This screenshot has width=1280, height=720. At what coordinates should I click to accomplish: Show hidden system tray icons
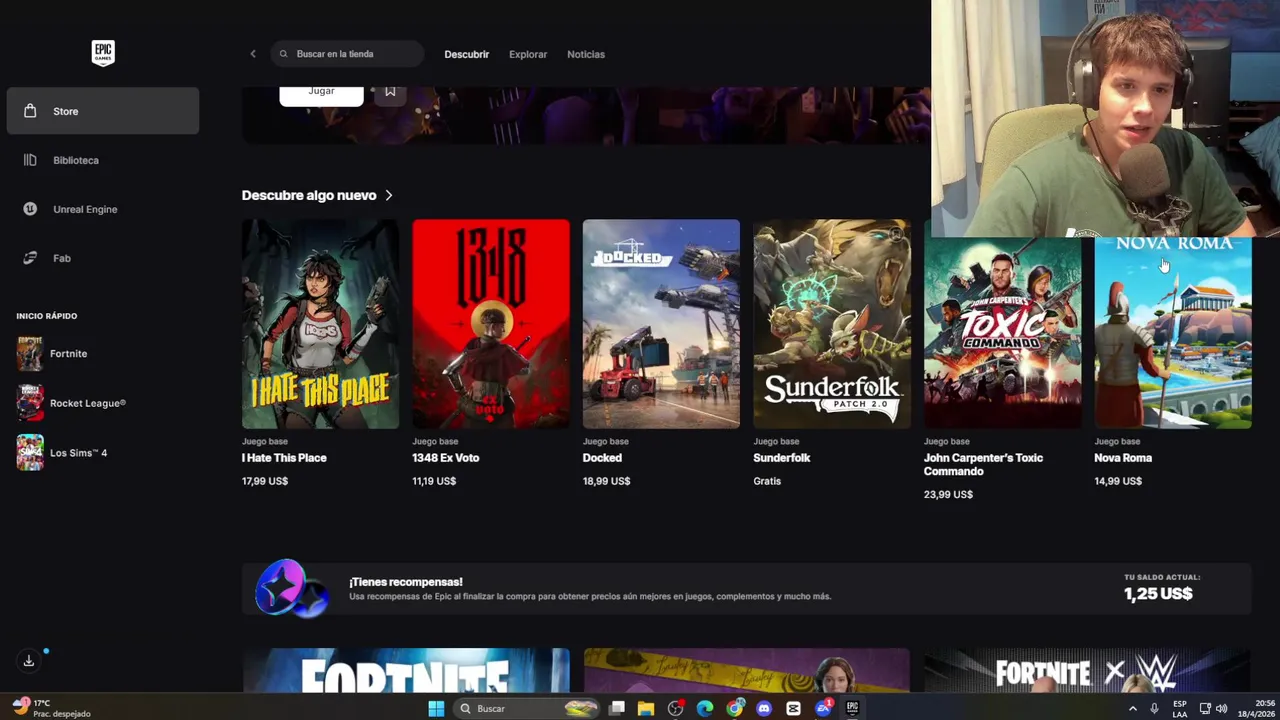coord(1132,709)
